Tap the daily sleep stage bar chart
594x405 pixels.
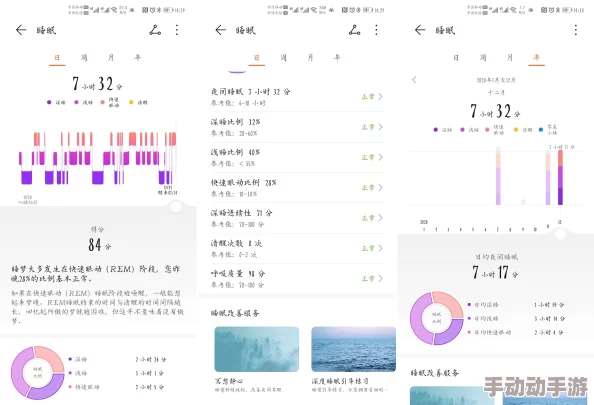(98, 158)
